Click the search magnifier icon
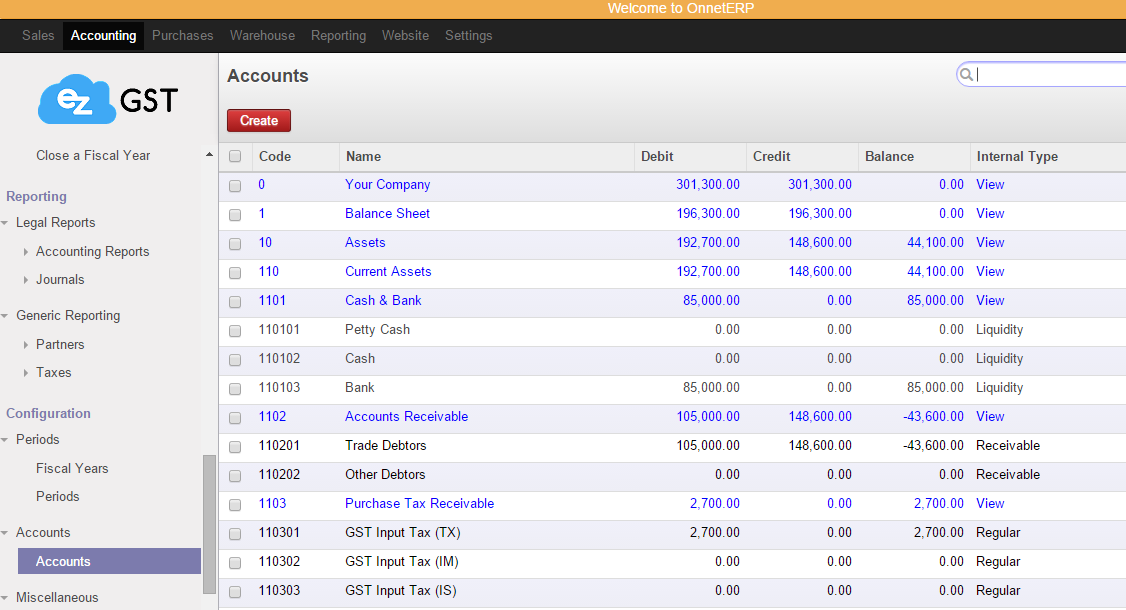Image resolution: width=1126 pixels, height=610 pixels. tap(966, 74)
